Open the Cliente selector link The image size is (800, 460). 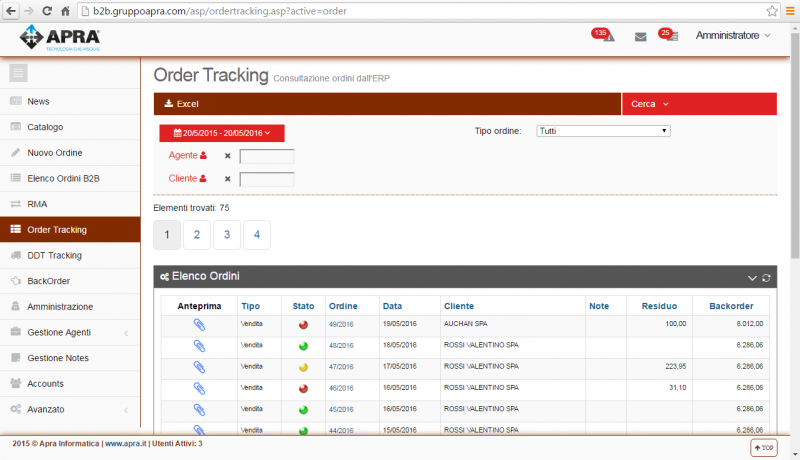187,178
